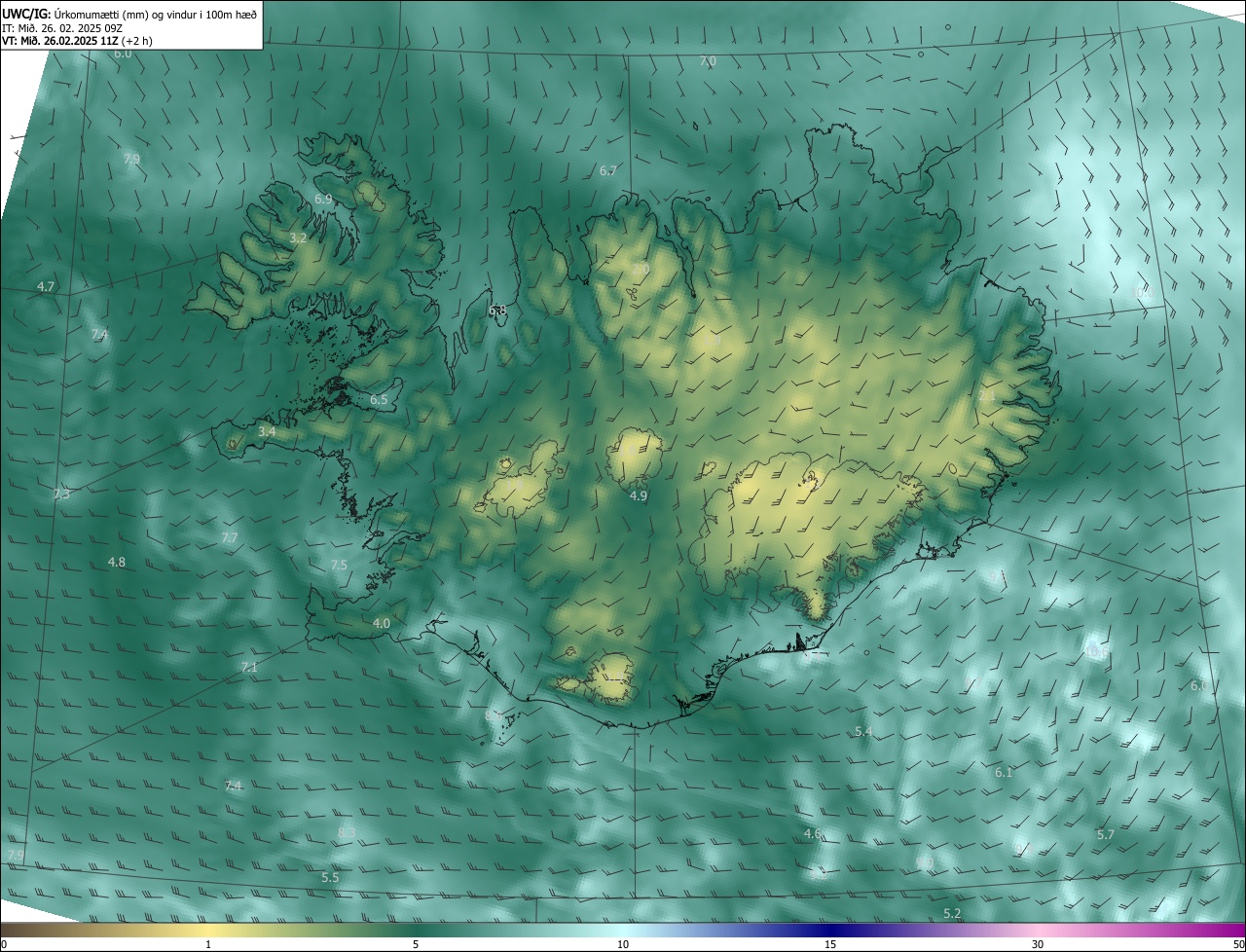Click the '5' tick on the color scale
Image resolution: width=1246 pixels, height=952 pixels.
pos(416,944)
